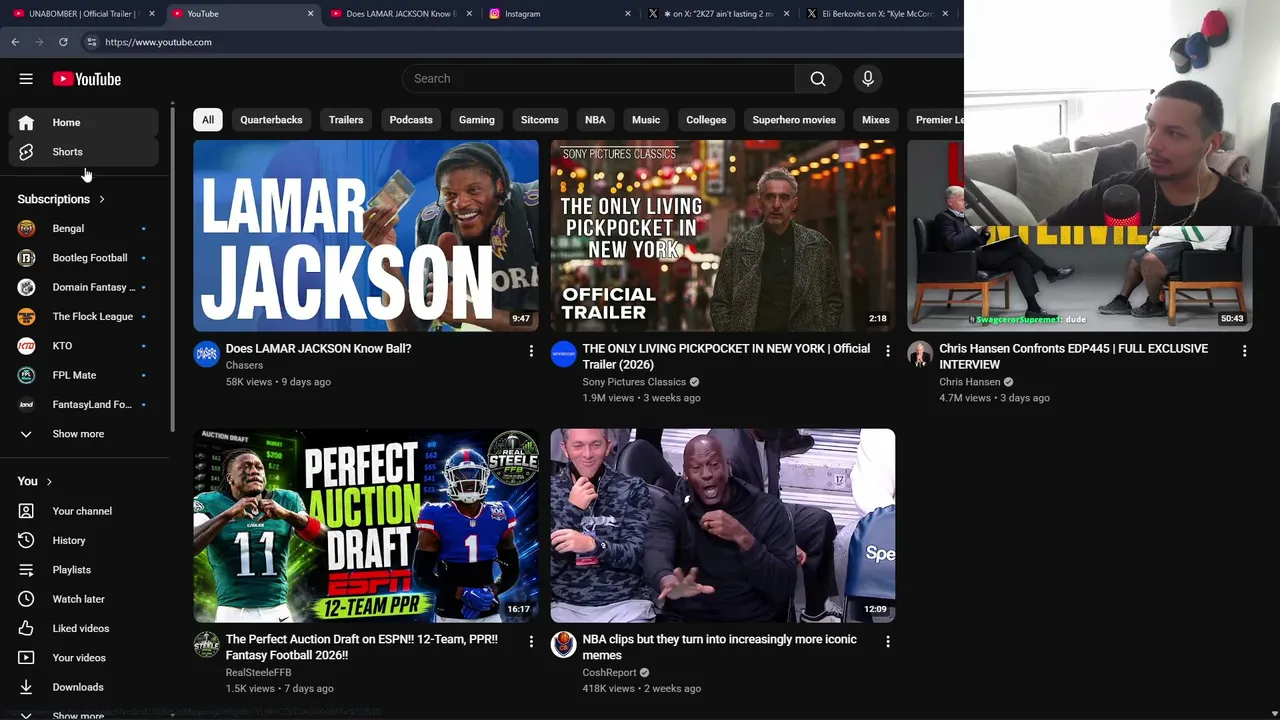Select the Sitcoms filter chip
1280x720 pixels.
click(540, 120)
